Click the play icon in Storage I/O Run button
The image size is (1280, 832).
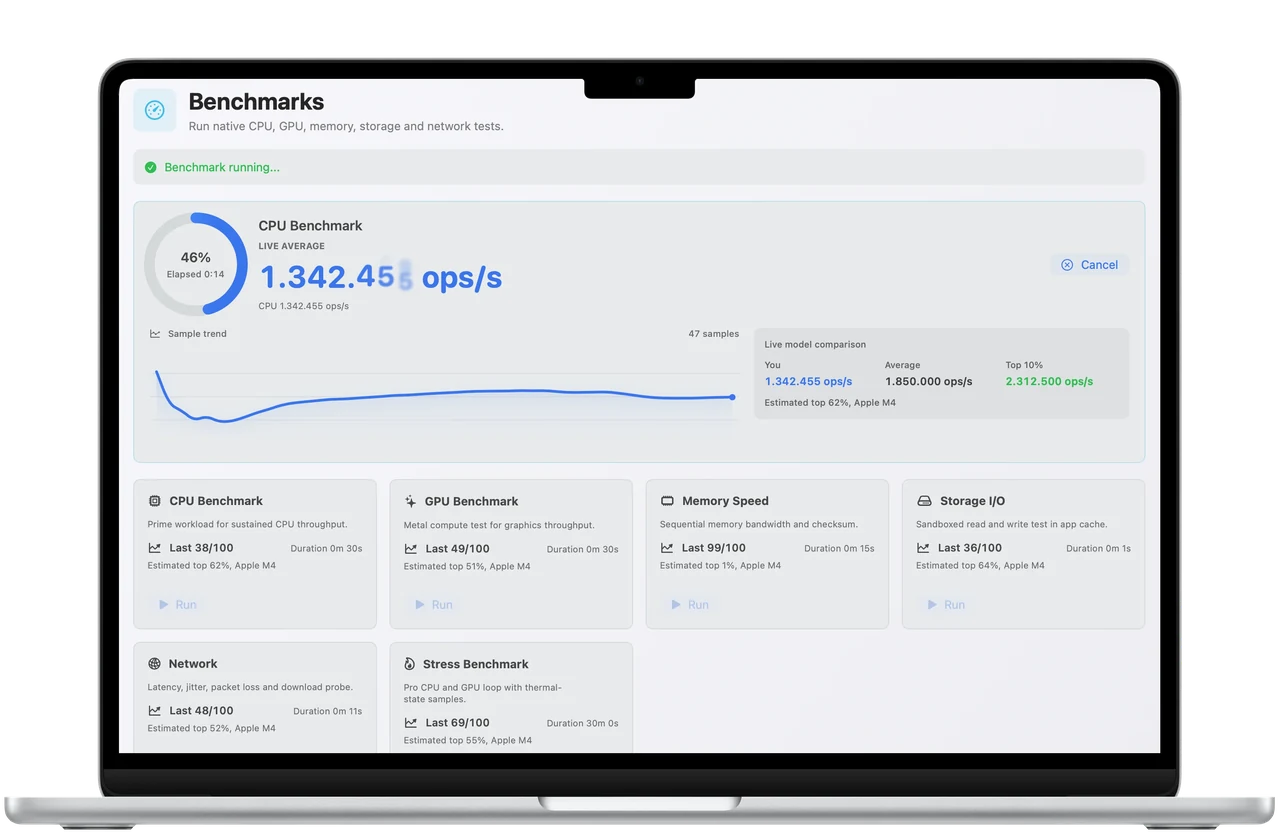[x=932, y=605]
